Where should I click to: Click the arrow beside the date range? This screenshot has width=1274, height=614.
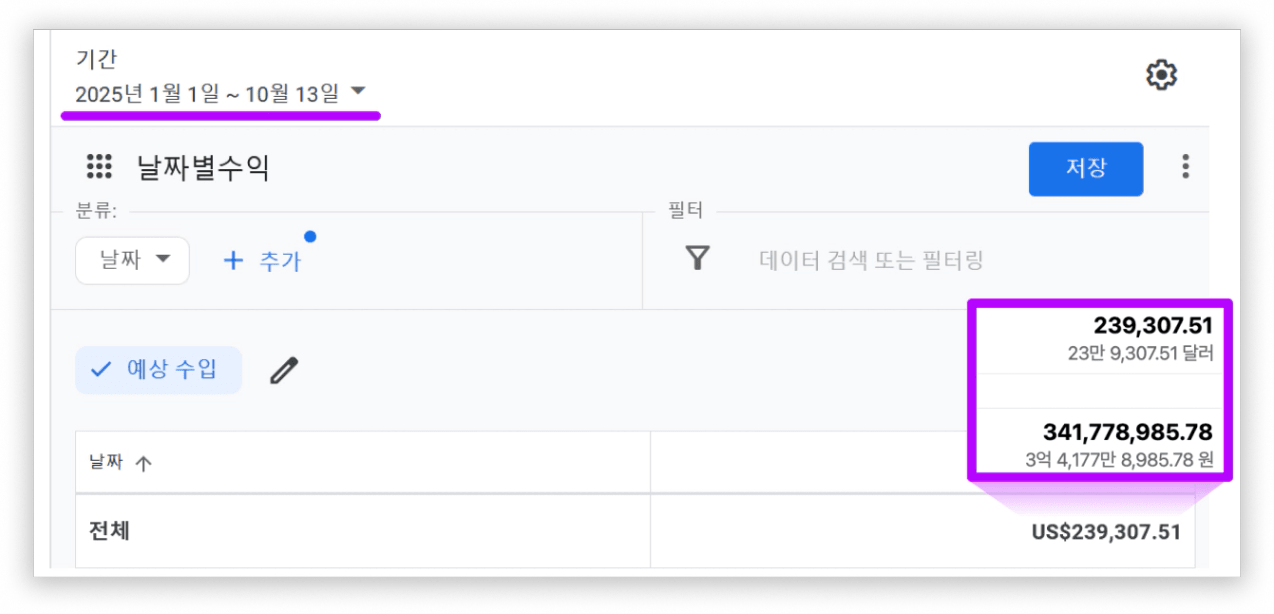click(359, 93)
